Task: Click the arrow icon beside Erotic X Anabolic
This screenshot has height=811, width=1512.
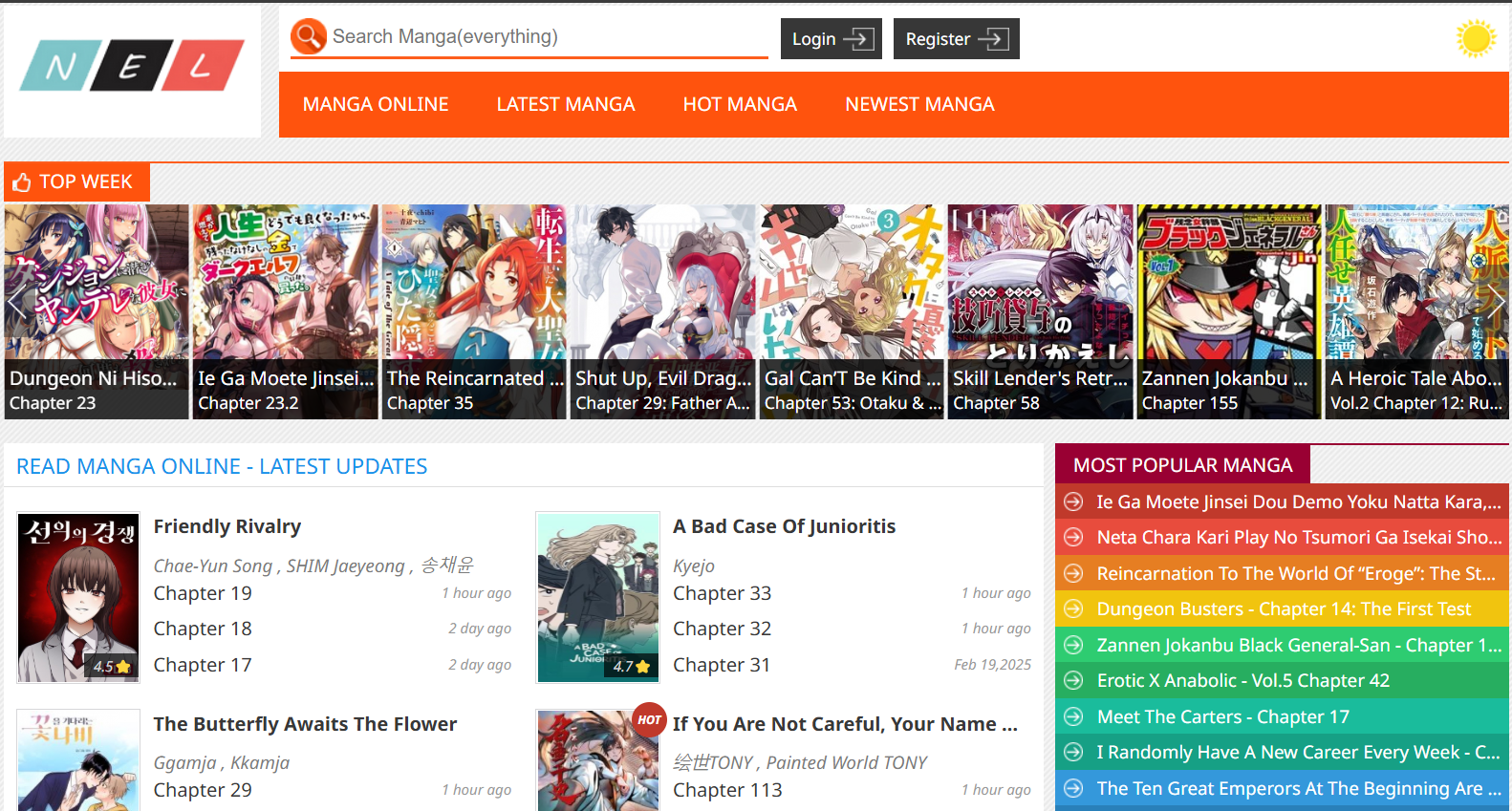Action: (1073, 681)
